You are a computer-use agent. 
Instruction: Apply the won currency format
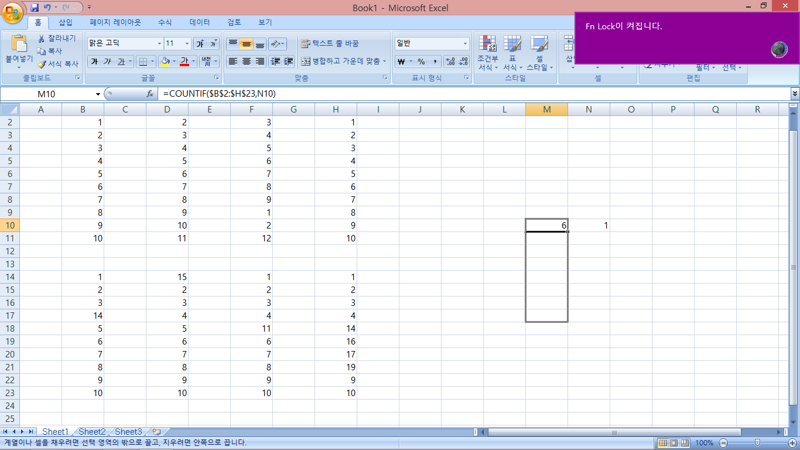click(x=402, y=62)
